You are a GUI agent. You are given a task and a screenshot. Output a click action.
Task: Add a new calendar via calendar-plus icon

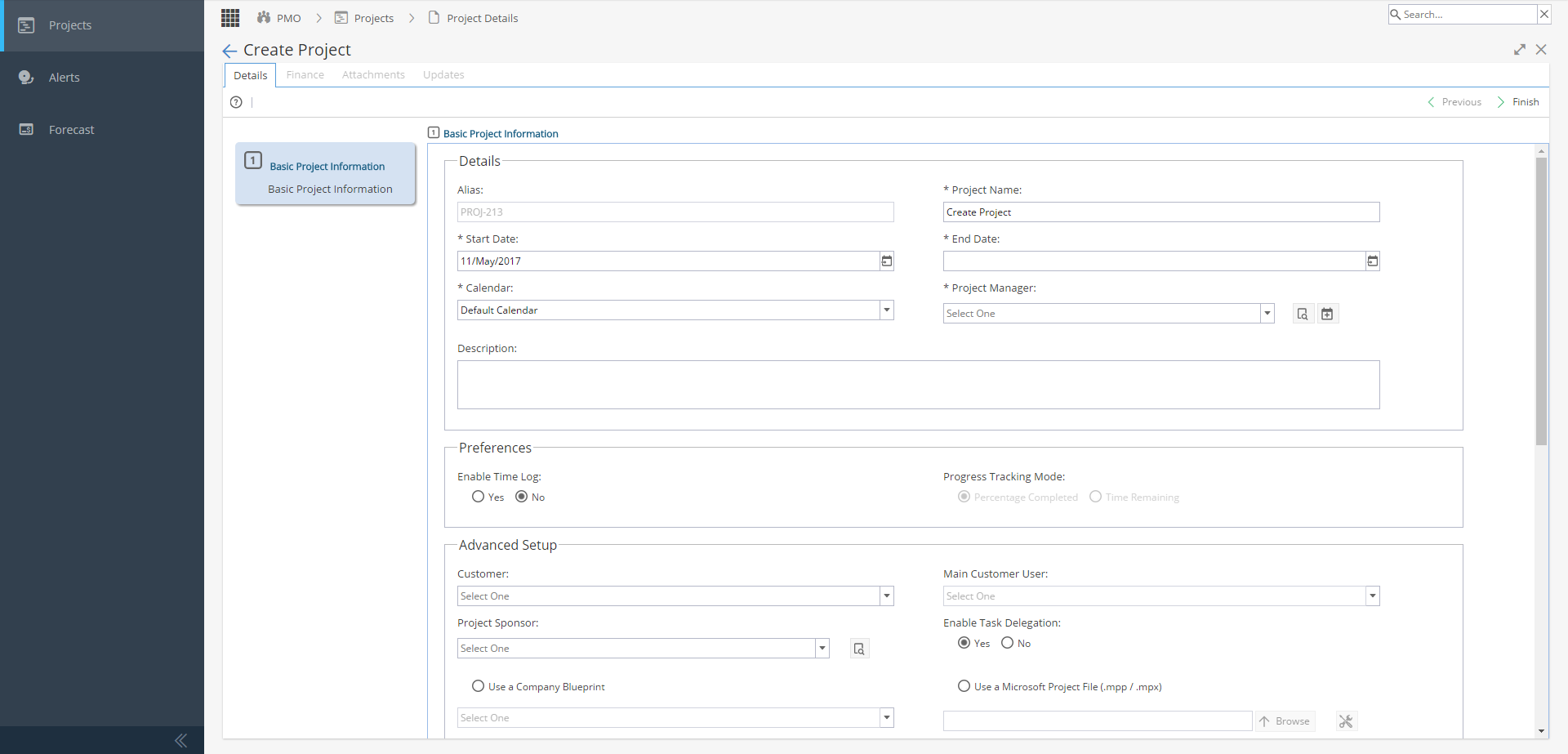(x=1328, y=313)
